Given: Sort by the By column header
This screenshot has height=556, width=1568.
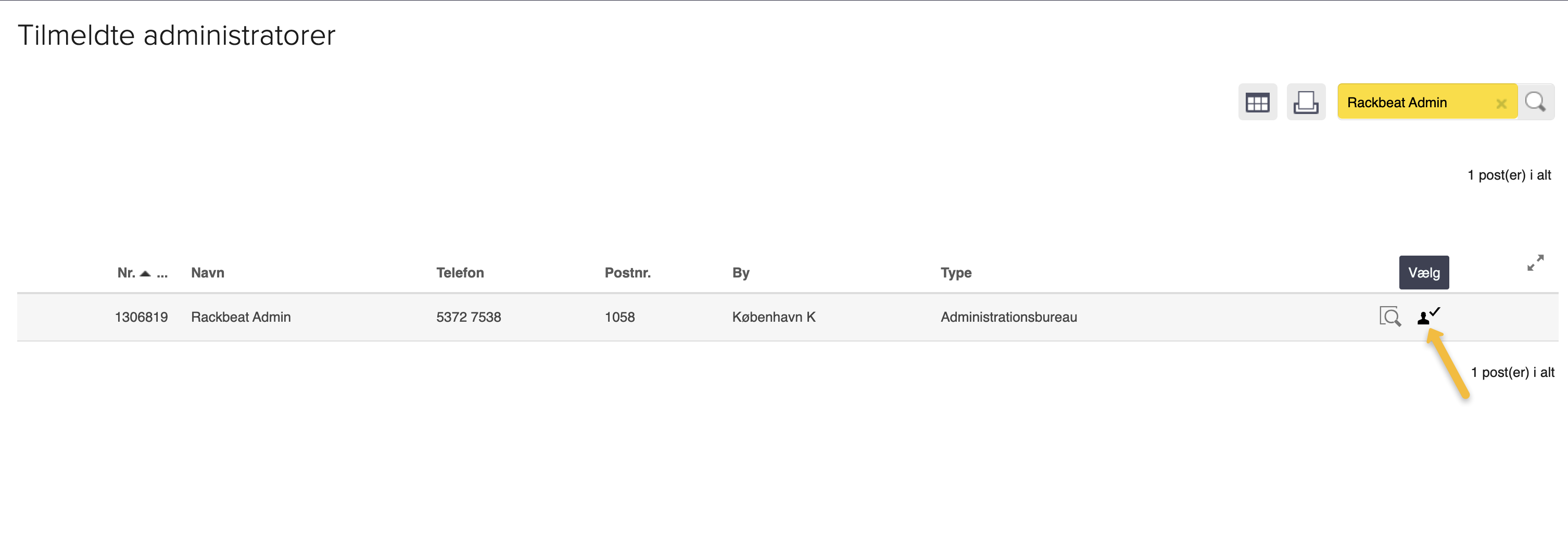Looking at the screenshot, I should [x=740, y=273].
